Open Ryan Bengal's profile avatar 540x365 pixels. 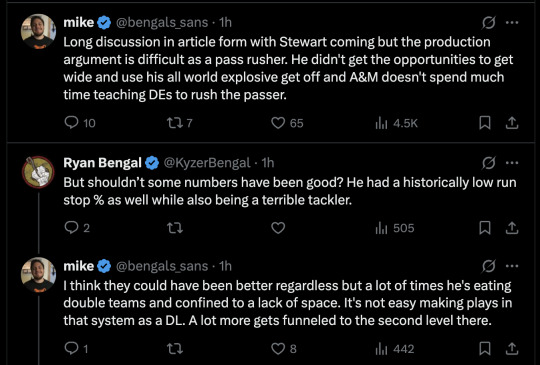click(38, 172)
